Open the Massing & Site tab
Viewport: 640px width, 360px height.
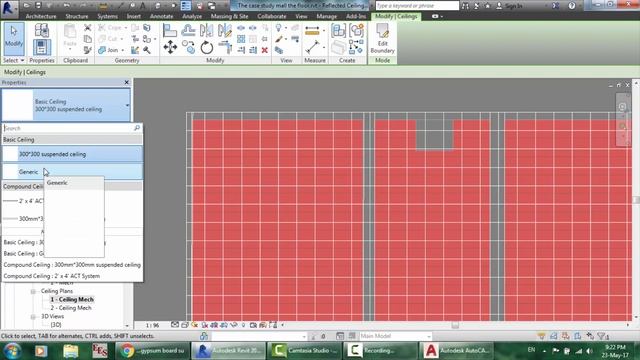pyautogui.click(x=229, y=16)
